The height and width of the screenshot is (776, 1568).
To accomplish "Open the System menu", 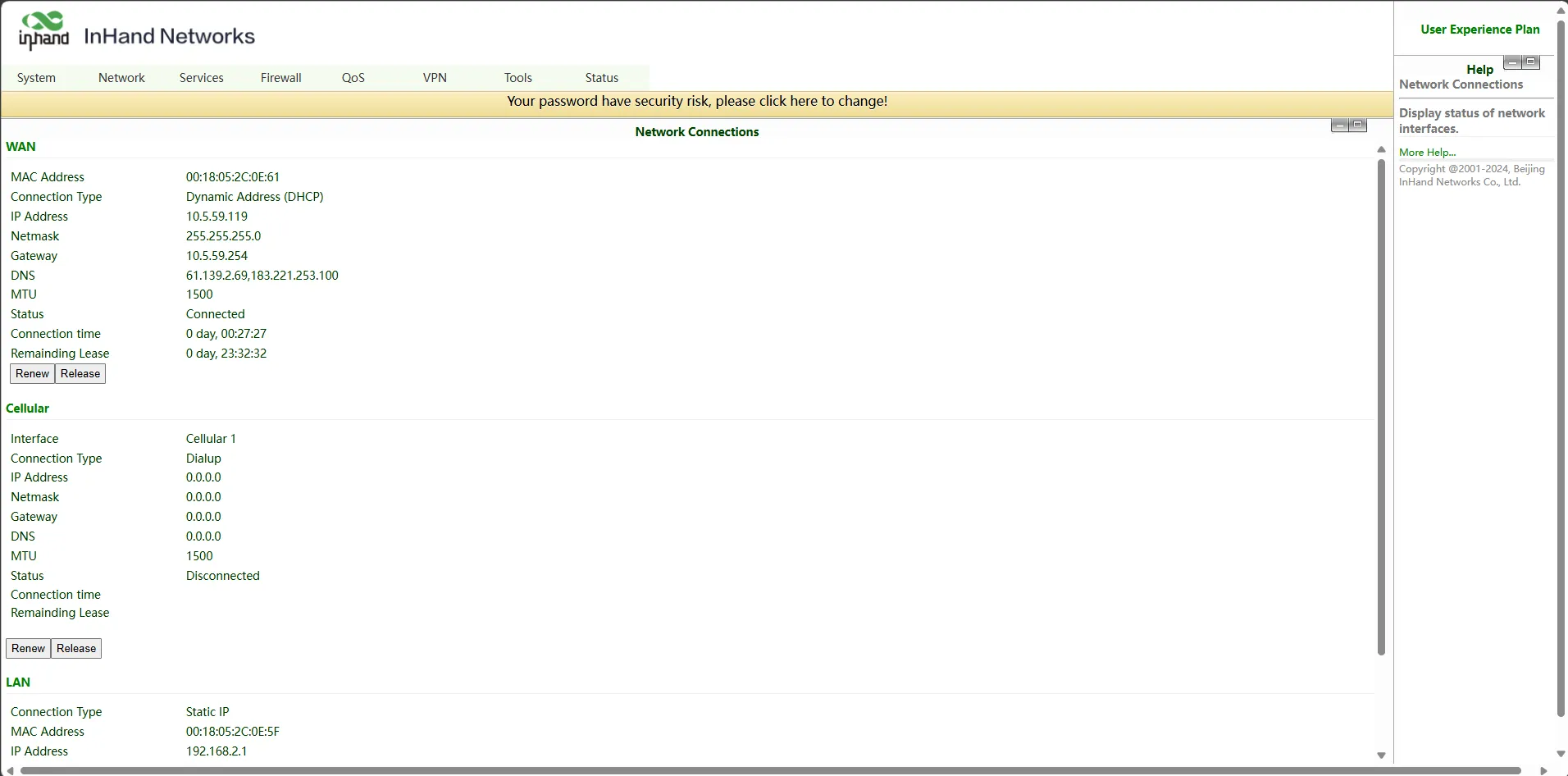I will point(36,78).
